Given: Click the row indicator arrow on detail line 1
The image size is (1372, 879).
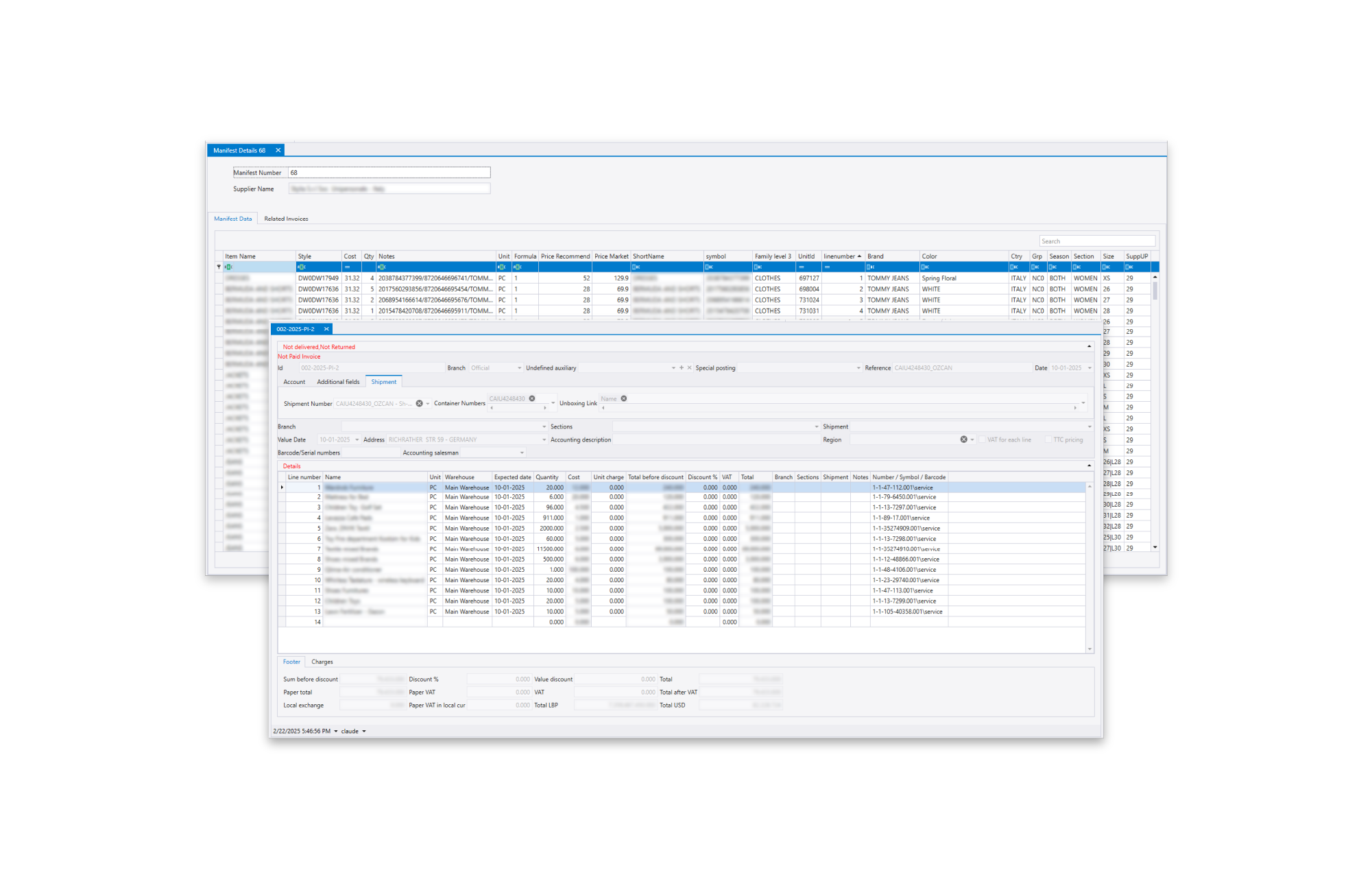Looking at the screenshot, I should click(282, 487).
